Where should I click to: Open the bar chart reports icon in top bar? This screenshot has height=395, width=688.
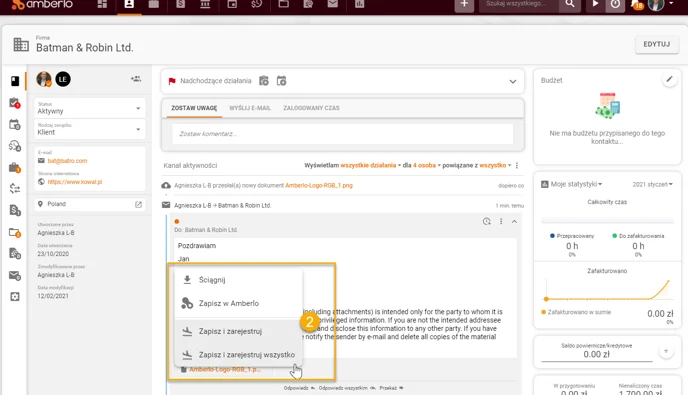pyautogui.click(x=360, y=4)
